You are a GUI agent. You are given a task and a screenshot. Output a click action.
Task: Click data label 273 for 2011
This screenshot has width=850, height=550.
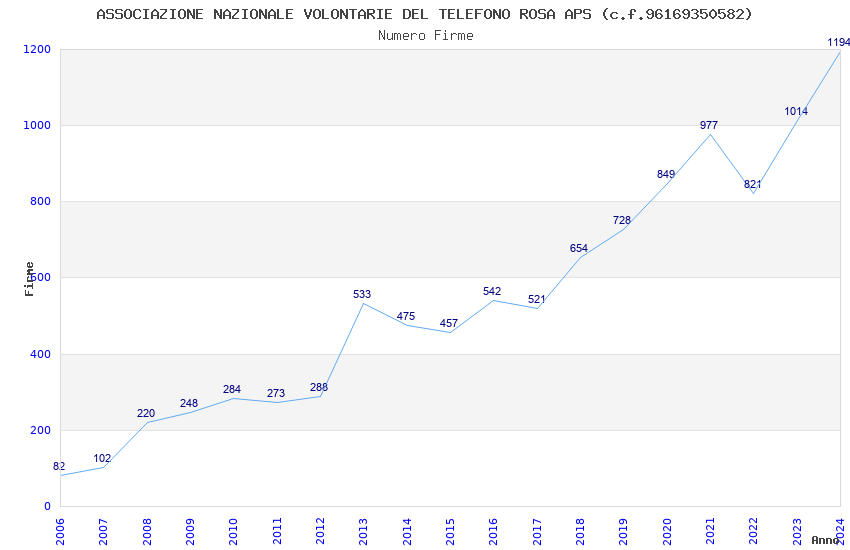click(x=276, y=393)
